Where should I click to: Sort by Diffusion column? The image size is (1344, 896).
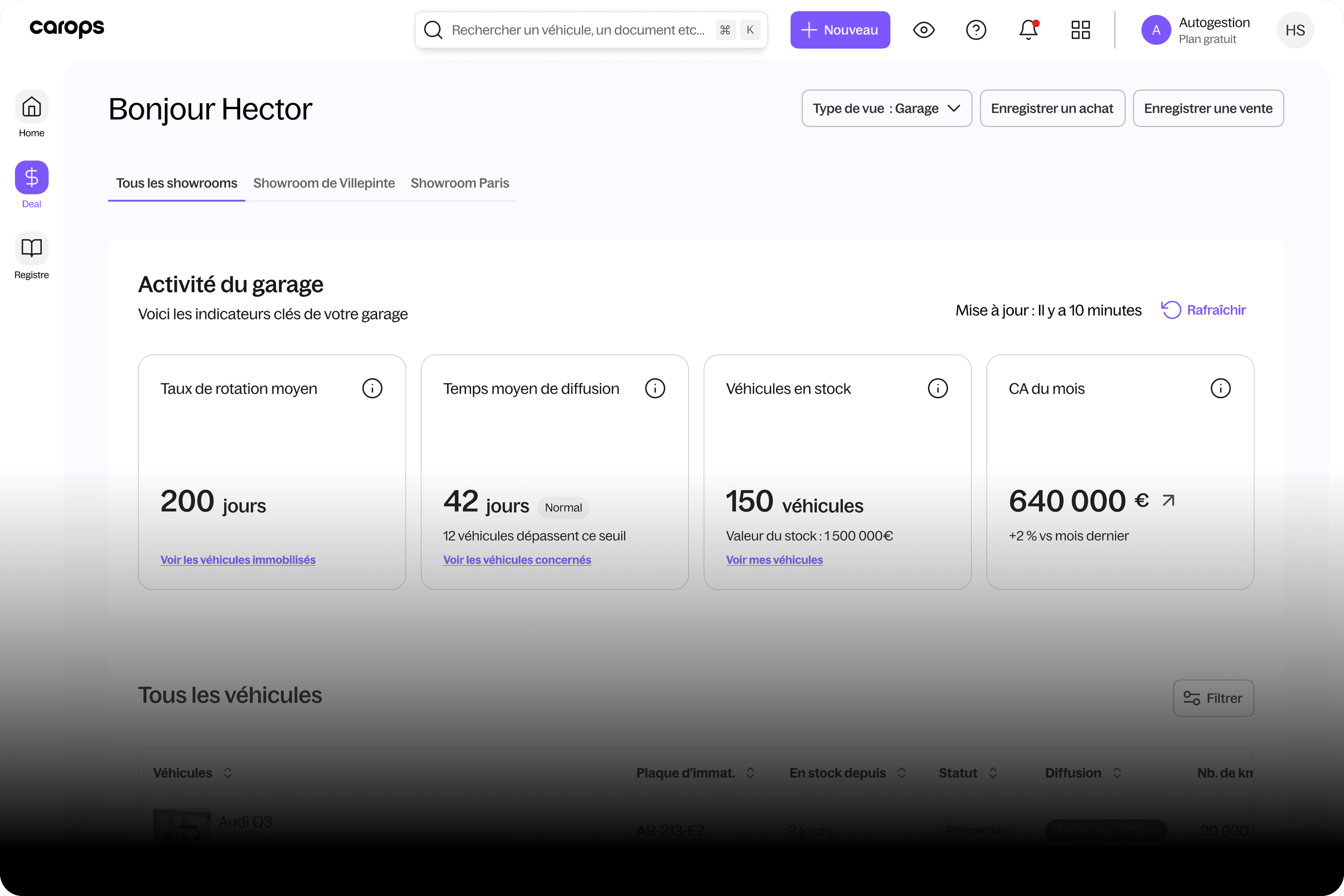(x=1117, y=772)
